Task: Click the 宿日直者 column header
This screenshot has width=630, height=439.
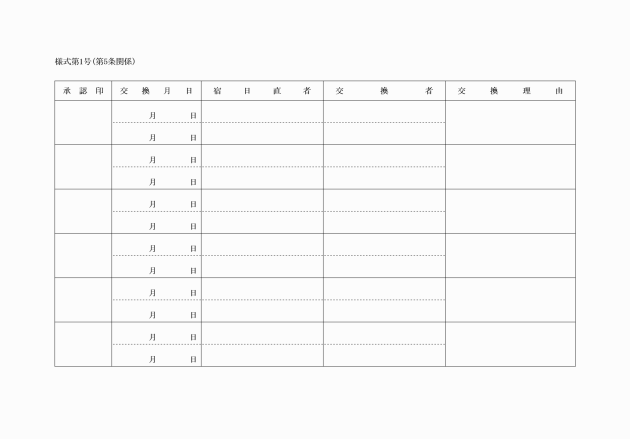Action: click(262, 91)
